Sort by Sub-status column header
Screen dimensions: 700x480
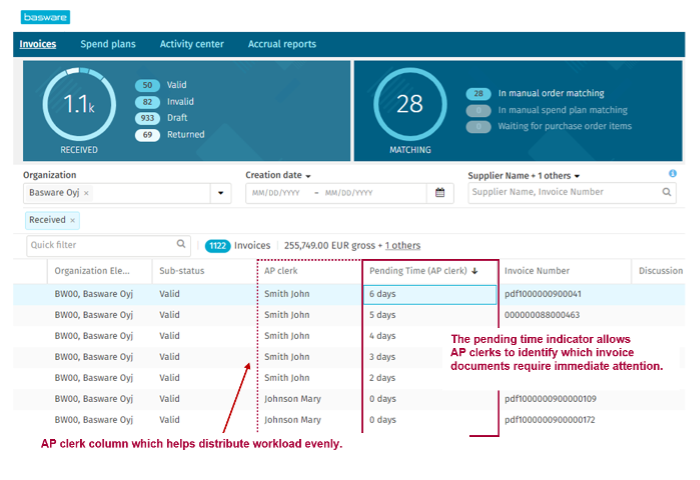click(x=182, y=271)
